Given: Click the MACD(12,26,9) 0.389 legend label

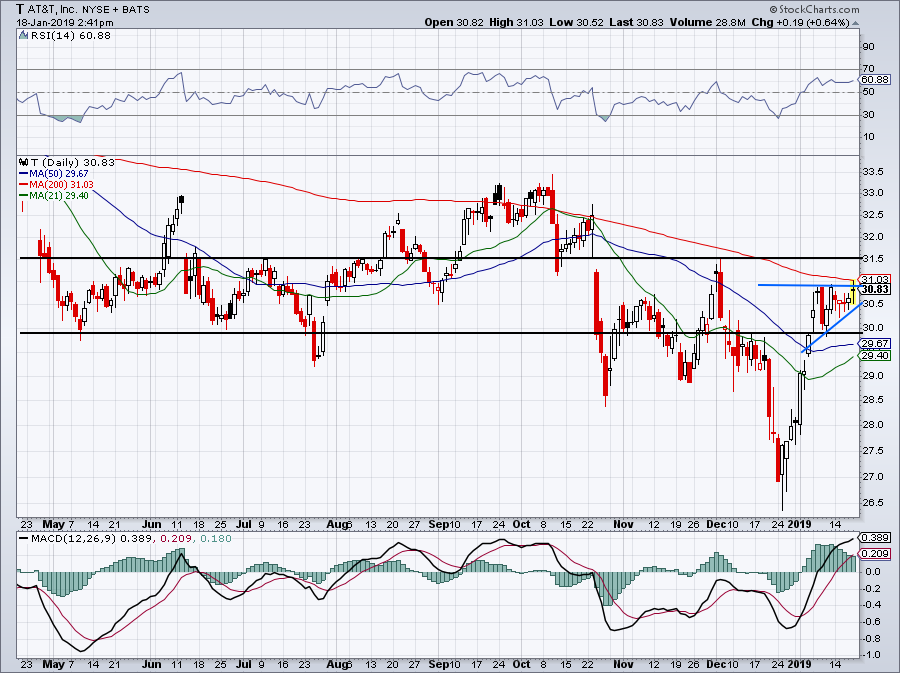Looking at the screenshot, I should (91, 539).
